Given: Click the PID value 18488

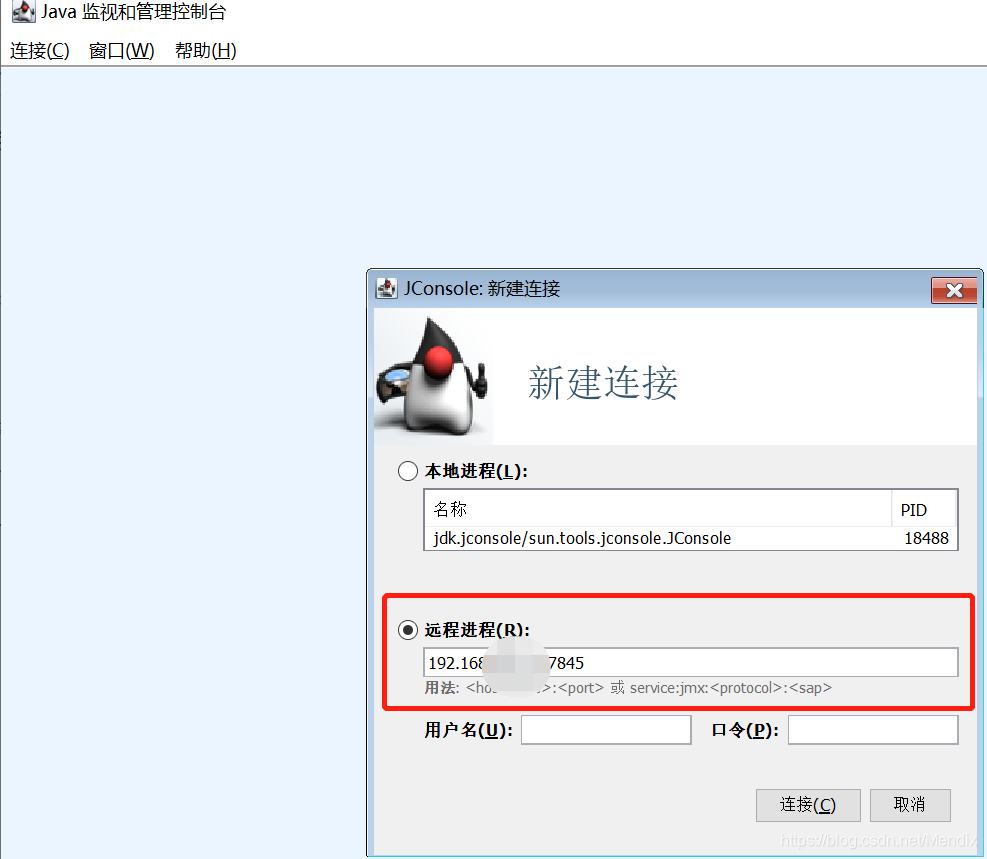Looking at the screenshot, I should [x=926, y=539].
